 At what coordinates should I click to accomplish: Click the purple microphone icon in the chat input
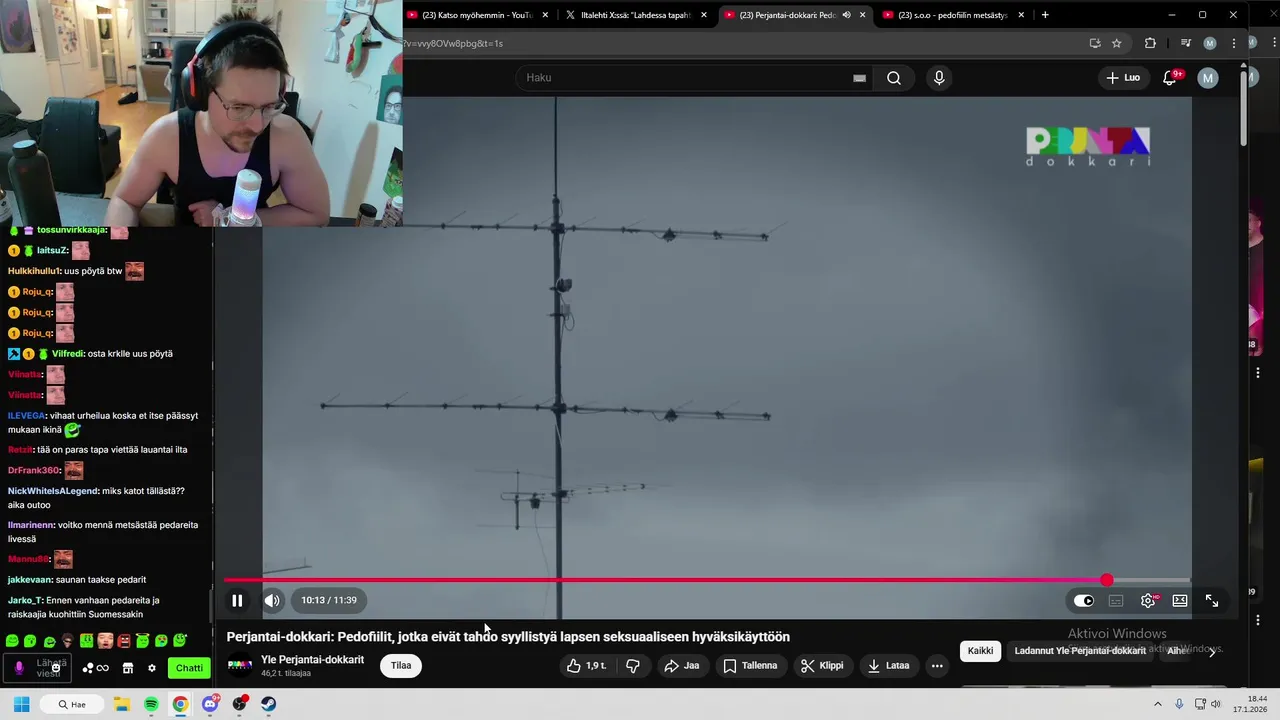tap(18, 668)
